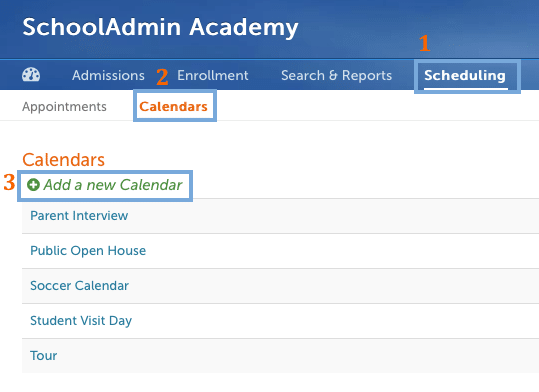Click the large orange Calendars heading
539x392 pixels.
[x=64, y=160]
